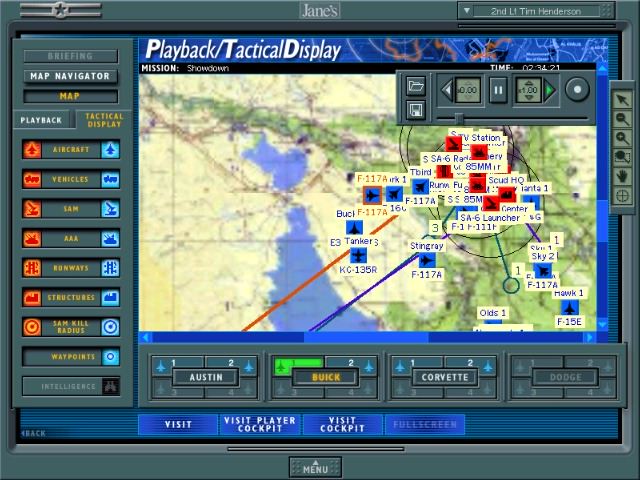This screenshot has width=640, height=480.
Task: Select the hand pan tool
Action: tap(622, 176)
